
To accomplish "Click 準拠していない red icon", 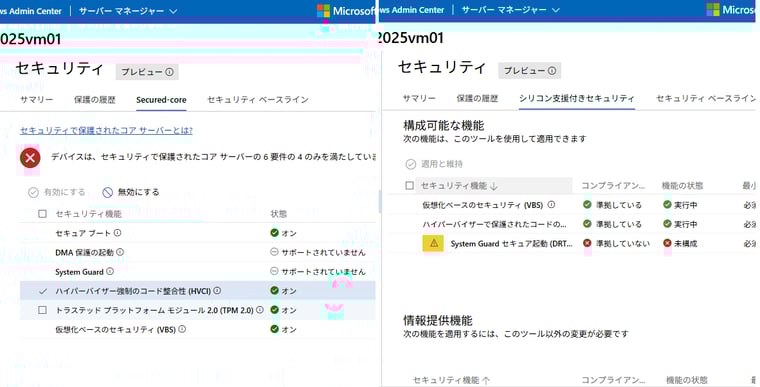I will (x=587, y=243).
